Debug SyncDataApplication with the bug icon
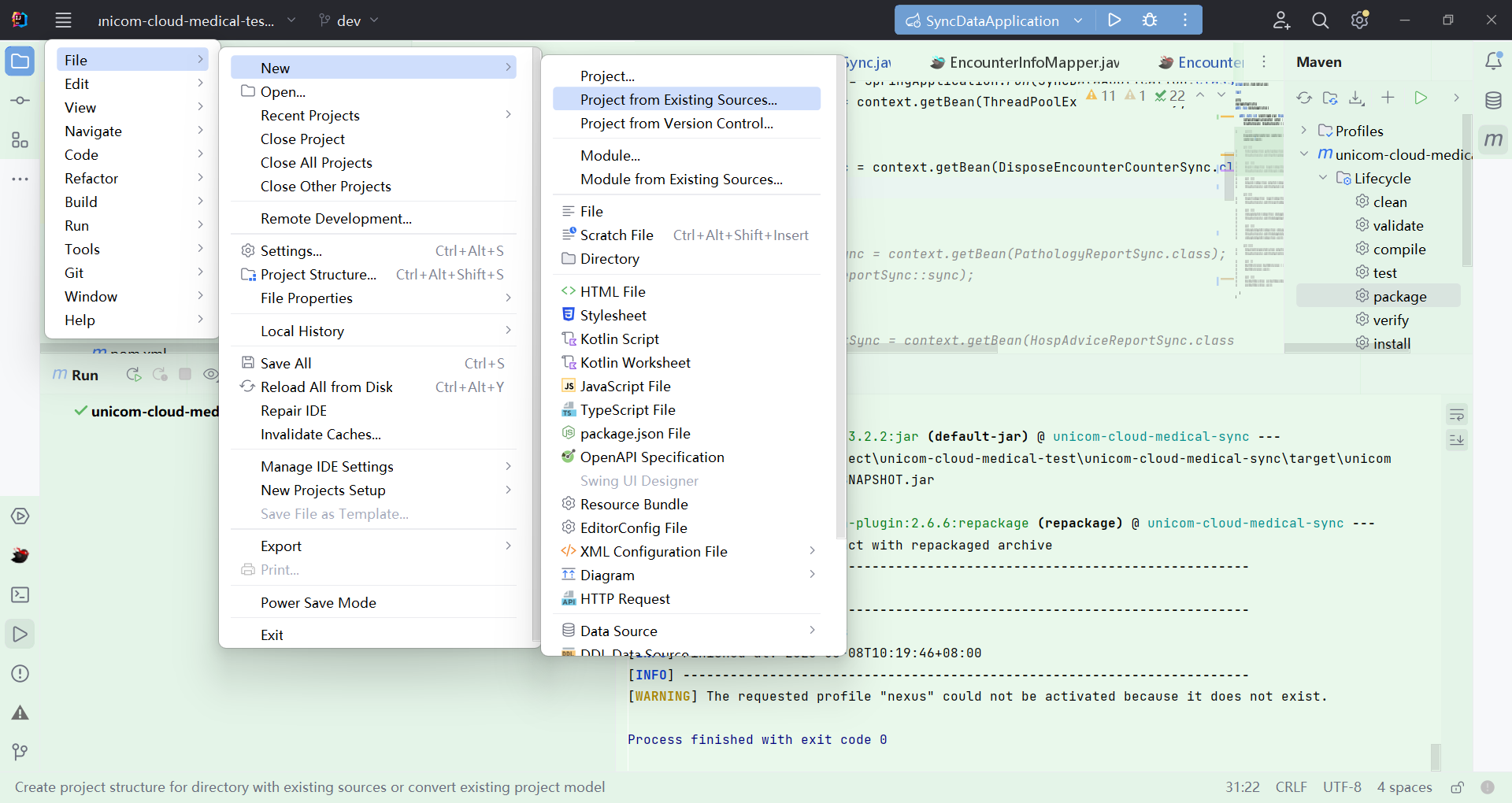This screenshot has height=803, width=1512. pos(1150,20)
